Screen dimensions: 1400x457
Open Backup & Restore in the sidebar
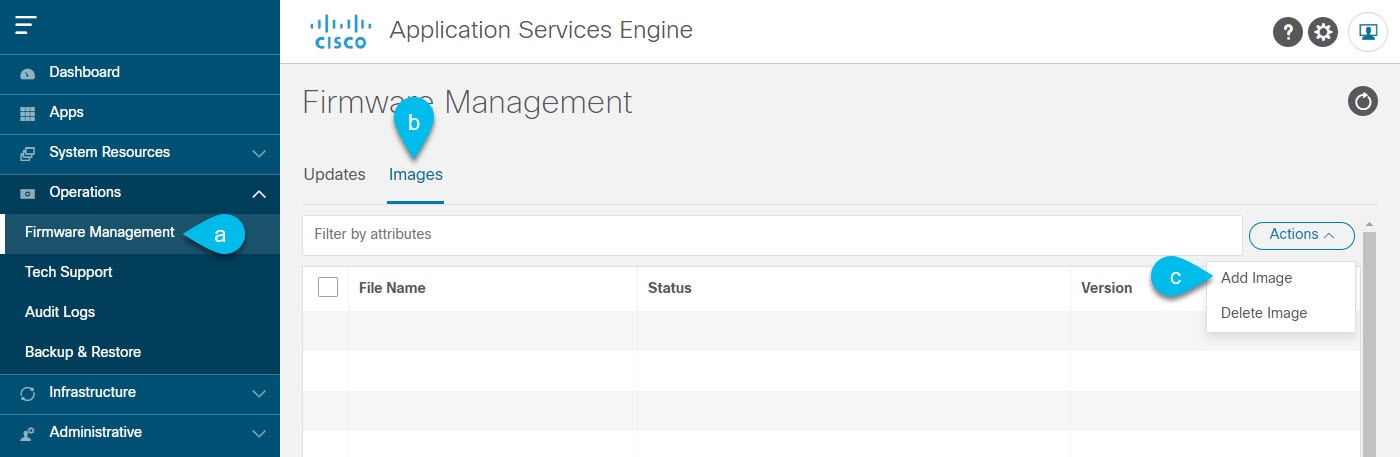pos(83,352)
